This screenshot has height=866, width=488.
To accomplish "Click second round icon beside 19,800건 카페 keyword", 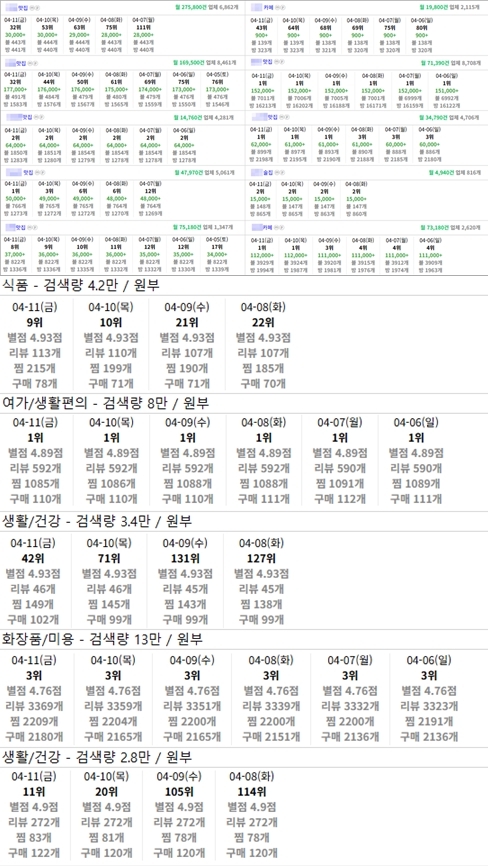I will point(283,8).
